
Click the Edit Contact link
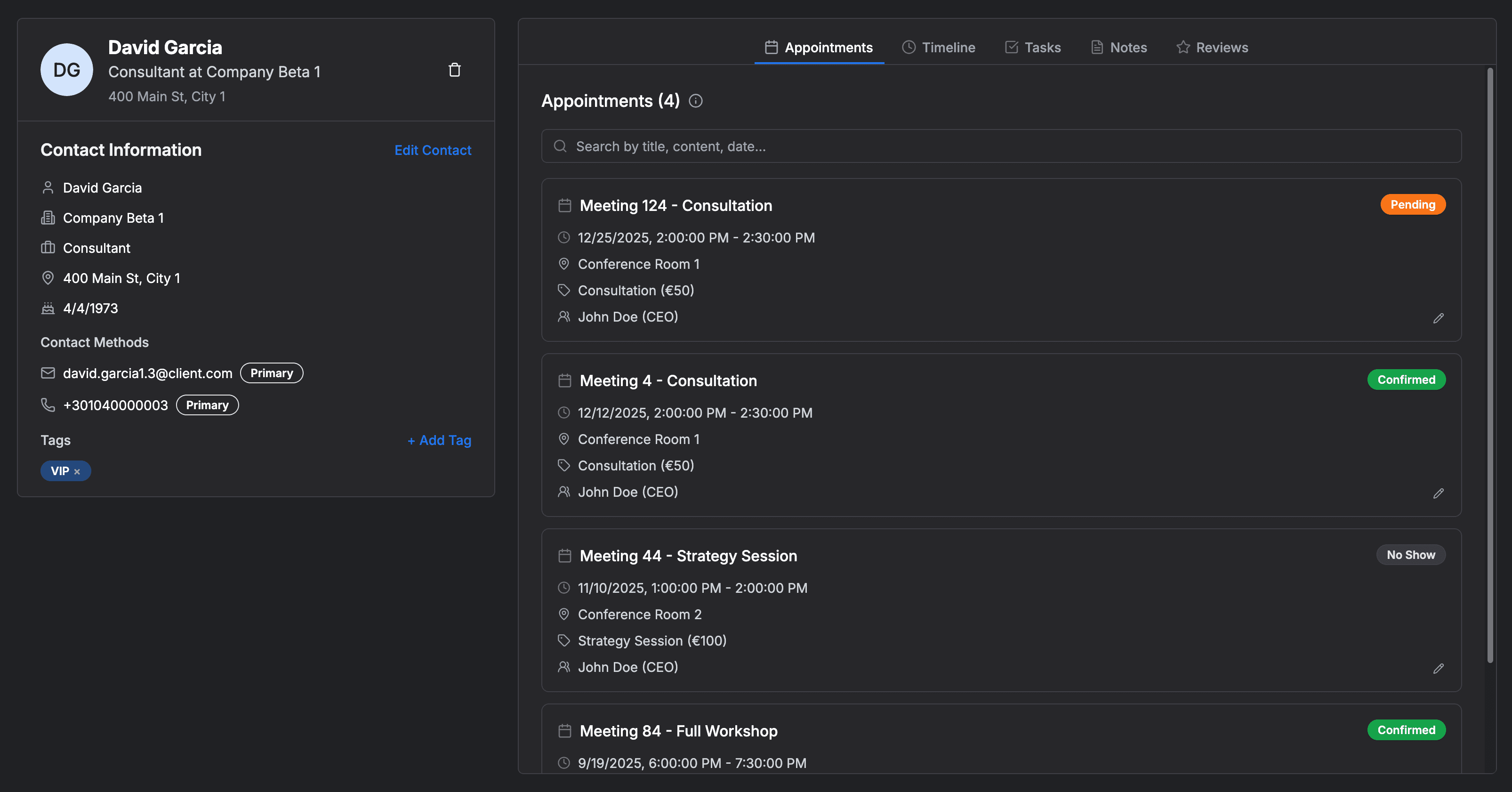tap(433, 150)
